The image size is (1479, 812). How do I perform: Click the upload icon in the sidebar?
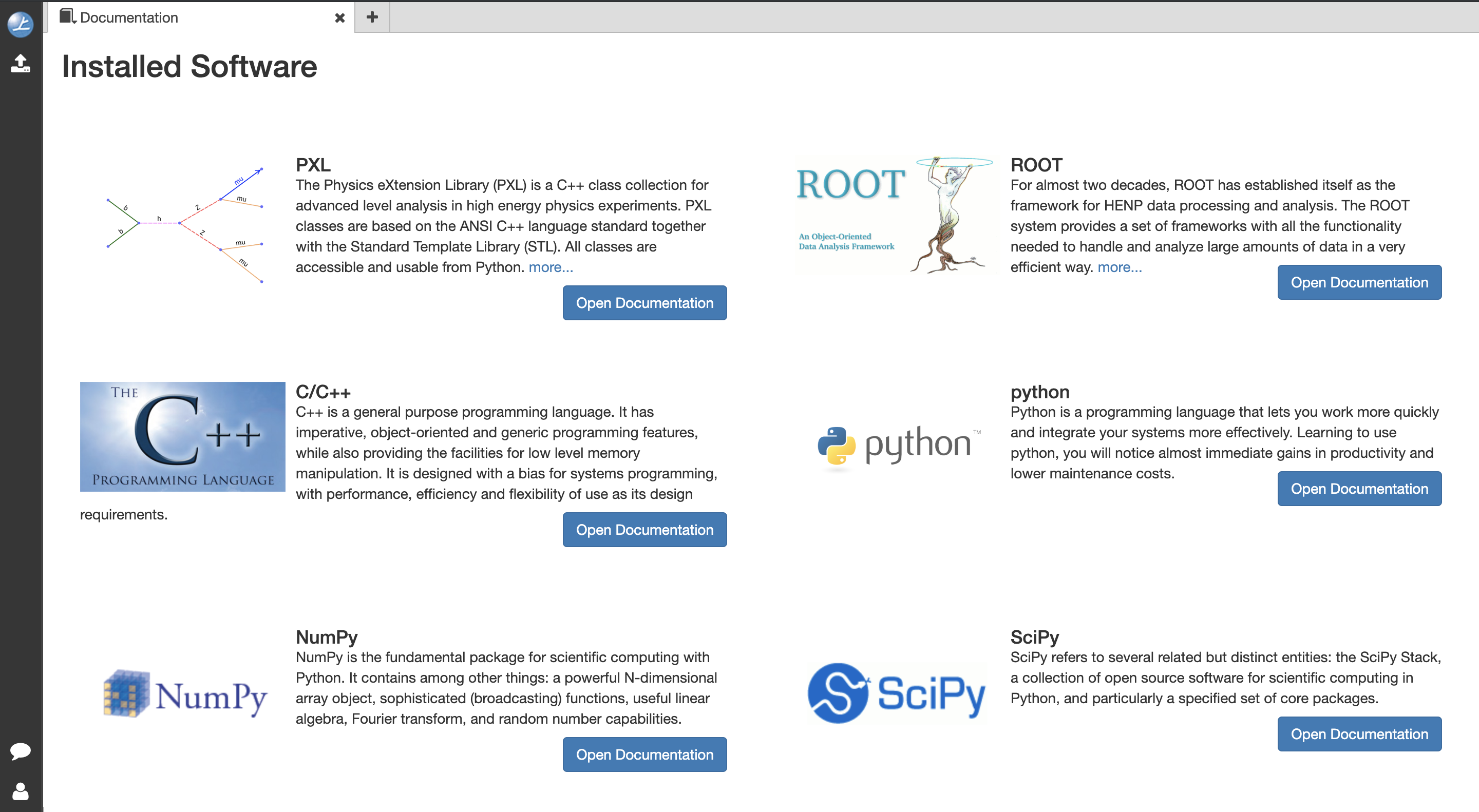[21, 63]
